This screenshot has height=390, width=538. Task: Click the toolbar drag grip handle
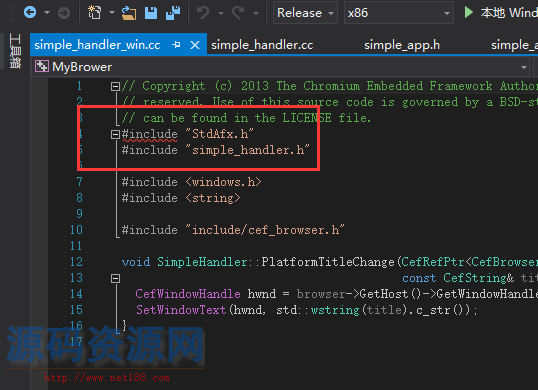12,13
